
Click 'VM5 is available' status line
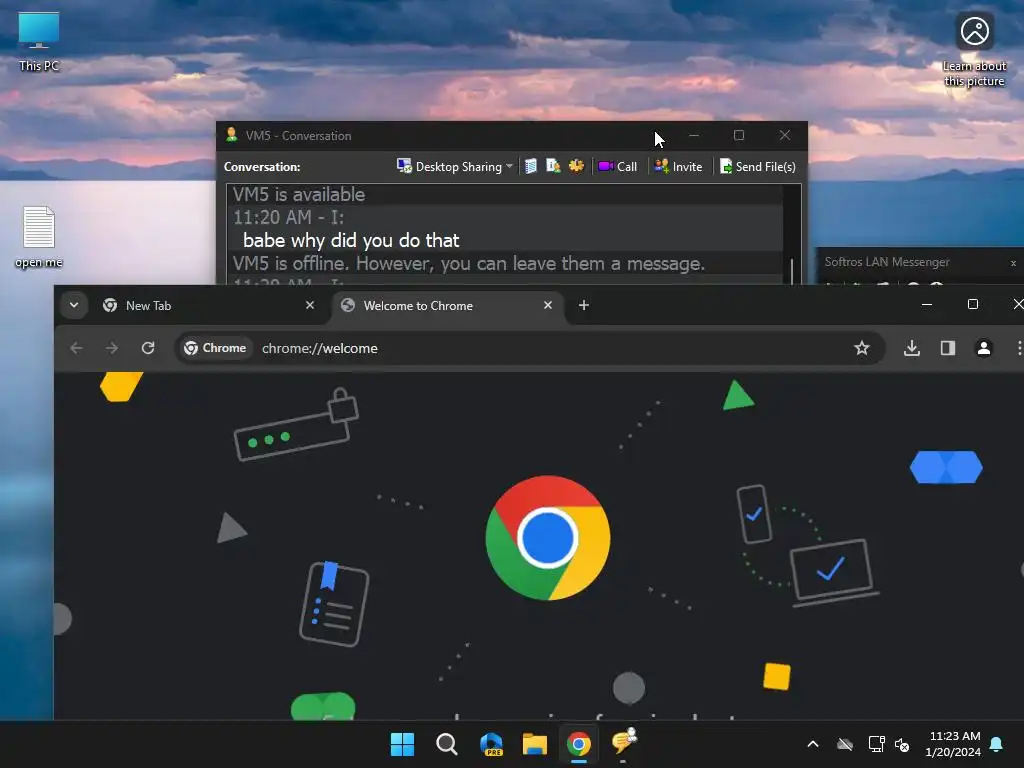point(299,195)
